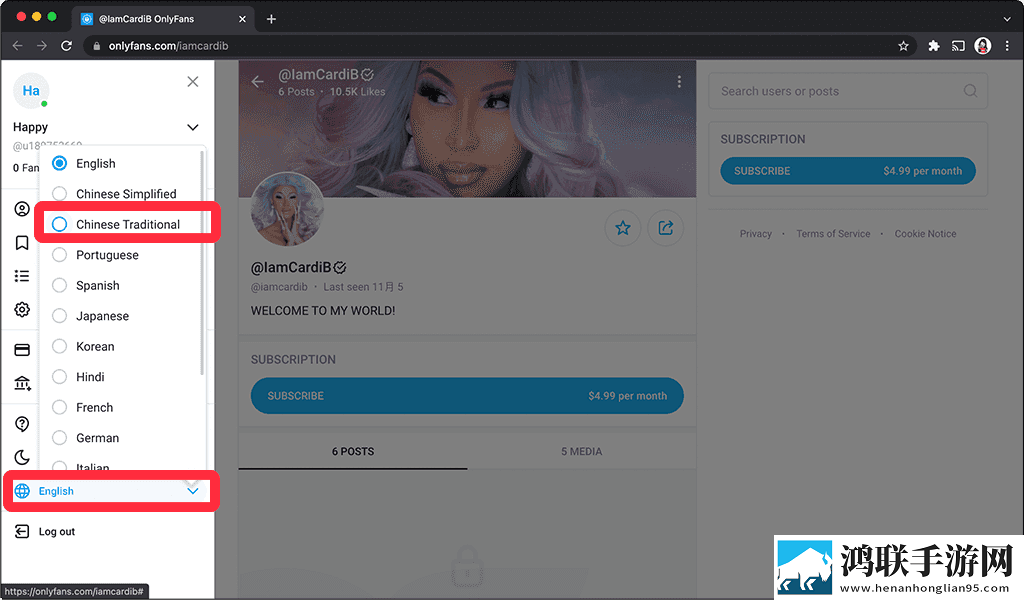1024x600 pixels.
Task: Close the sidebar menu with X
Action: coord(193,82)
